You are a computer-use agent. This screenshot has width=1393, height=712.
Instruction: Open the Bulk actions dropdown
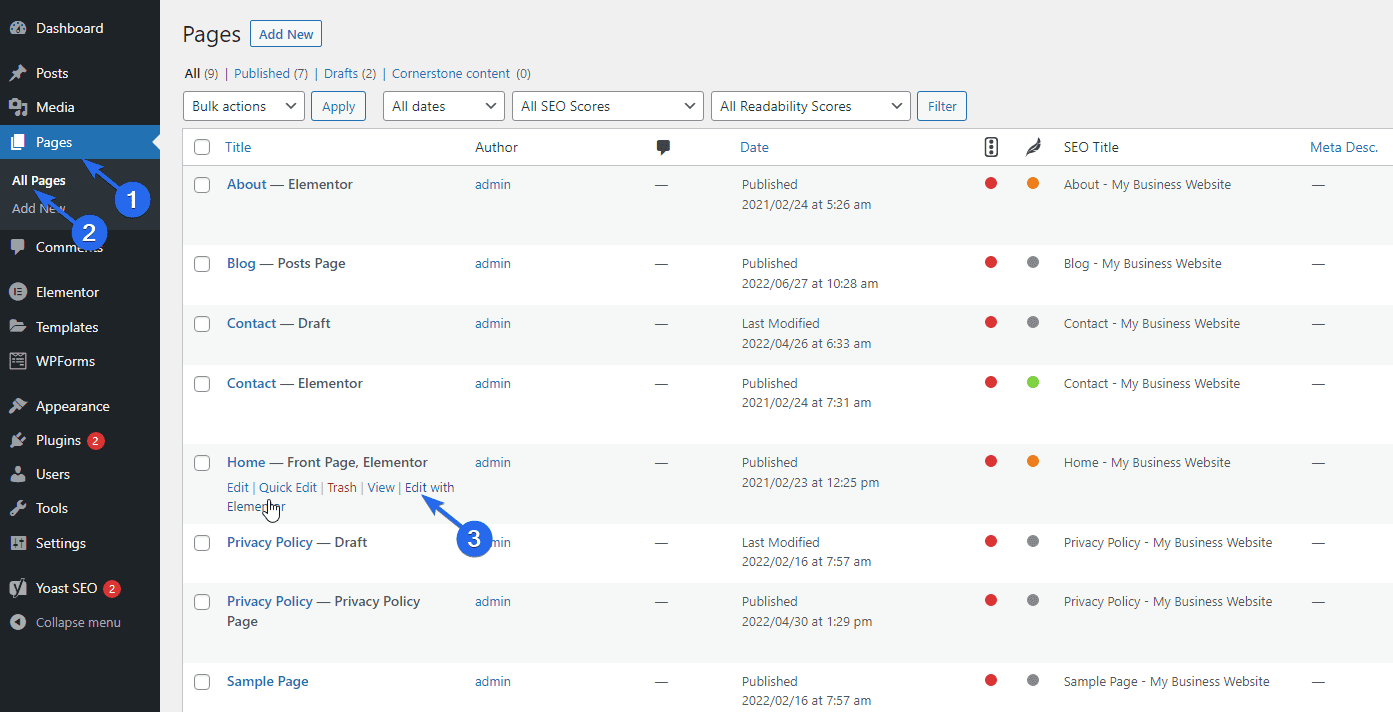click(244, 106)
